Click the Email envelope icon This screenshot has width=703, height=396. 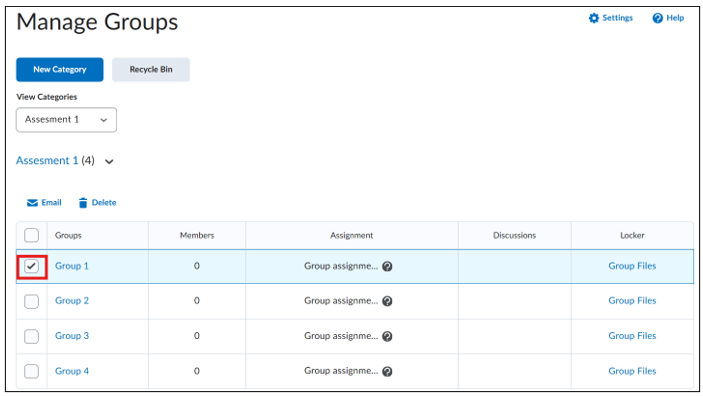32,203
